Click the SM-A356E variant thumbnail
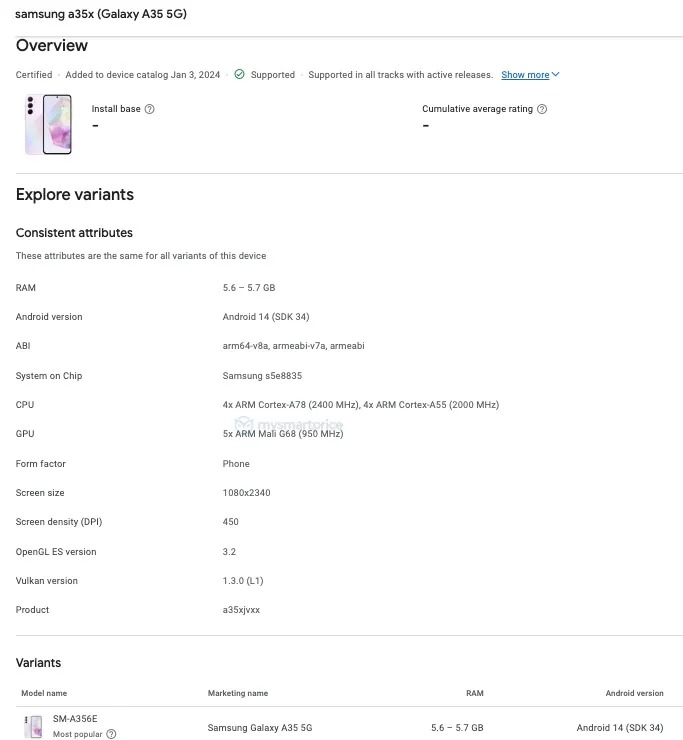This screenshot has width=683, height=740. click(34, 726)
